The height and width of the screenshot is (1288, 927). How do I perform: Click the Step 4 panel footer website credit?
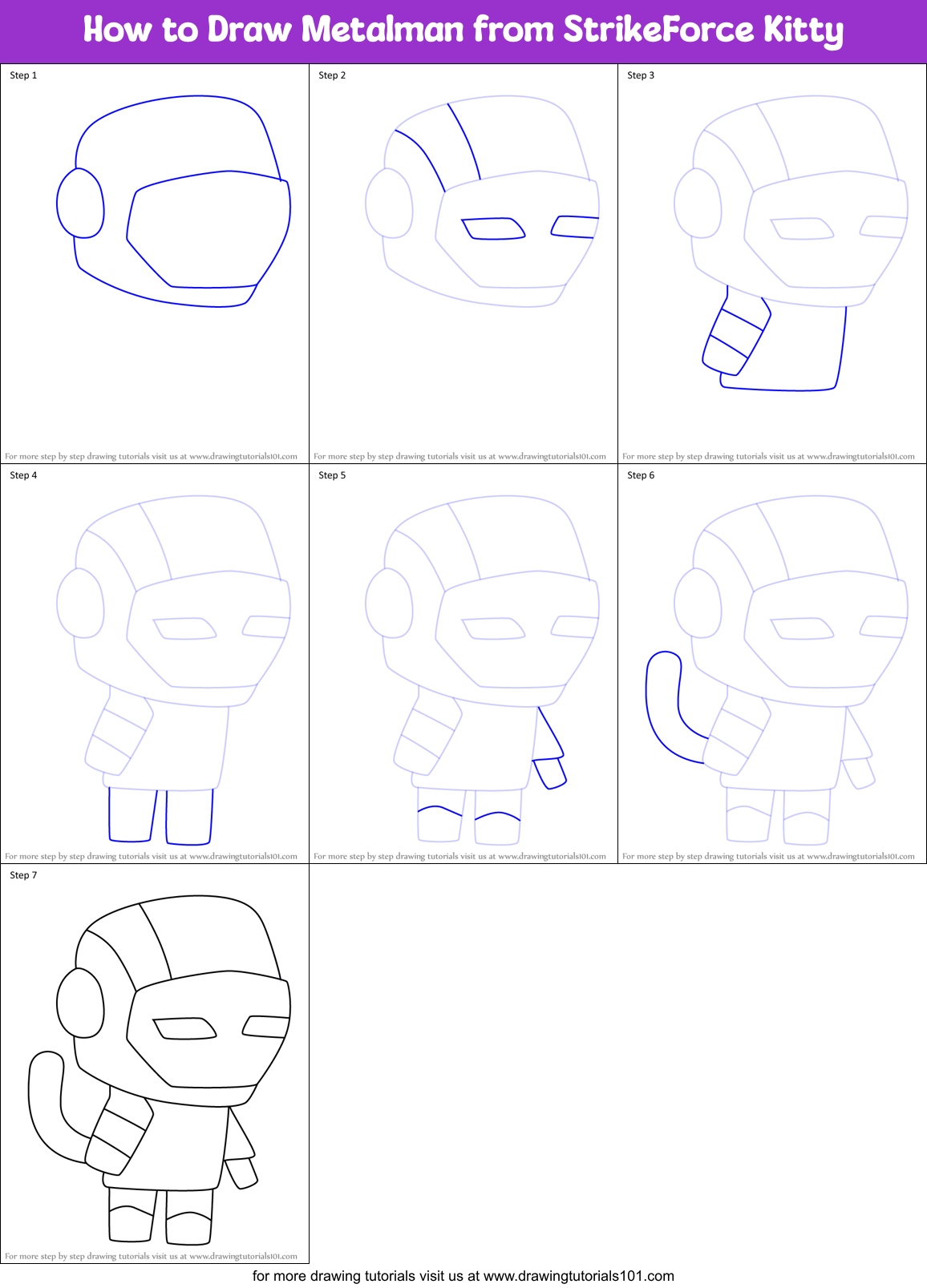point(151,856)
